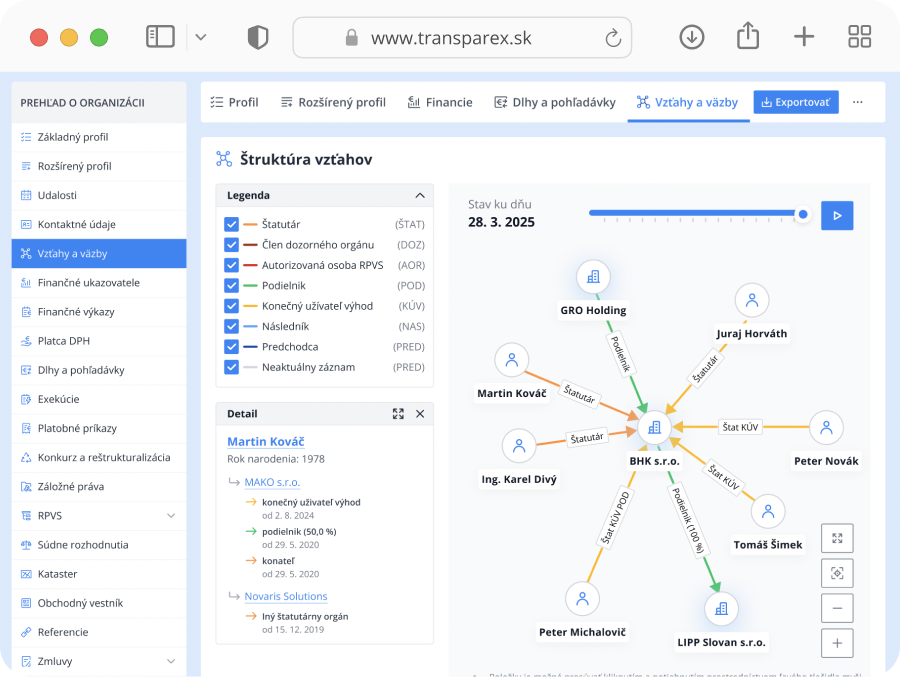Close the Detail panel
Image resolution: width=900 pixels, height=677 pixels.
[x=420, y=414]
